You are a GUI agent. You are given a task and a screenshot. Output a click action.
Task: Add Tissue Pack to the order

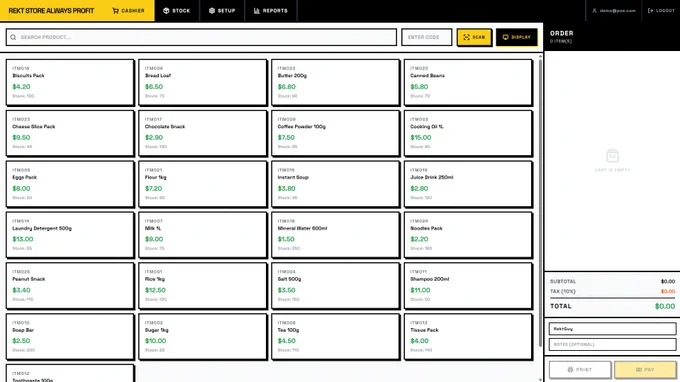(x=468, y=336)
